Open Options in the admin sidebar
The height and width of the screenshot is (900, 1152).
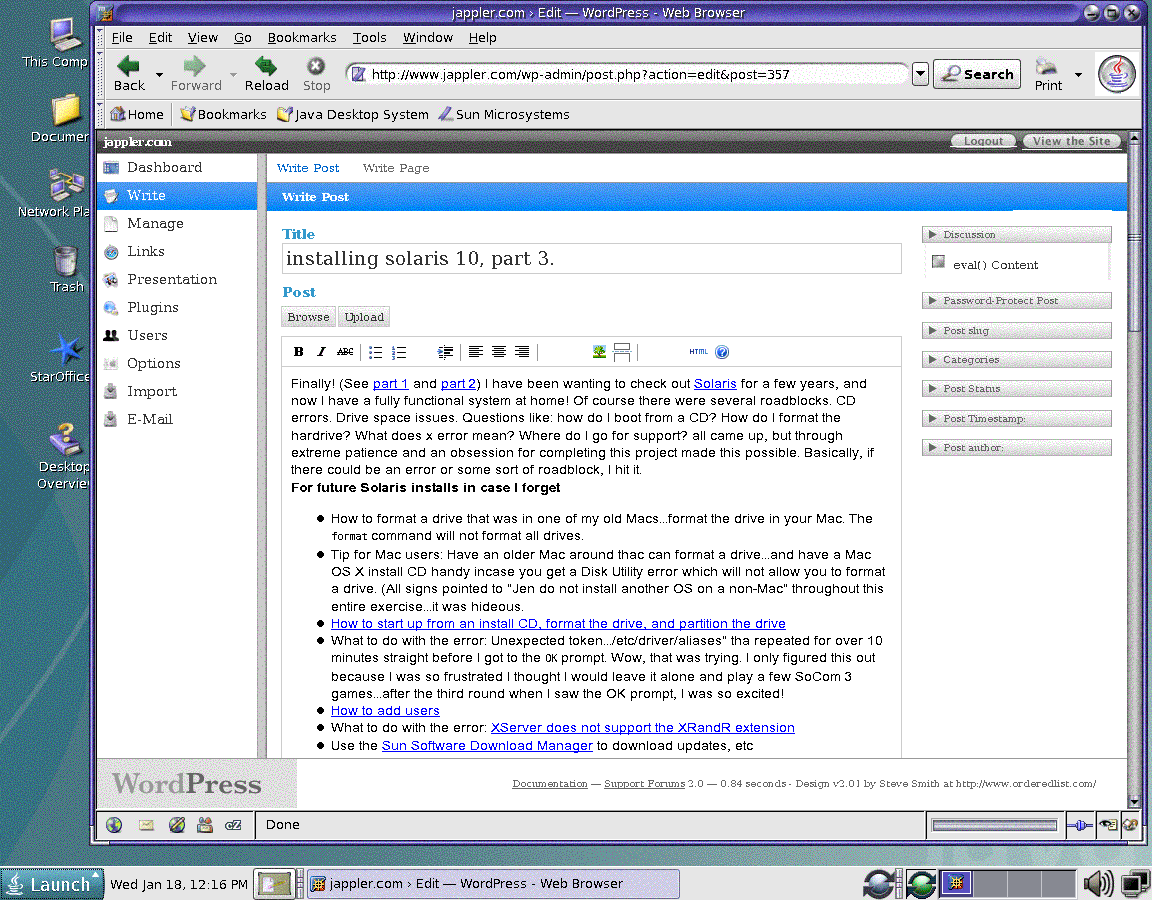tap(154, 363)
